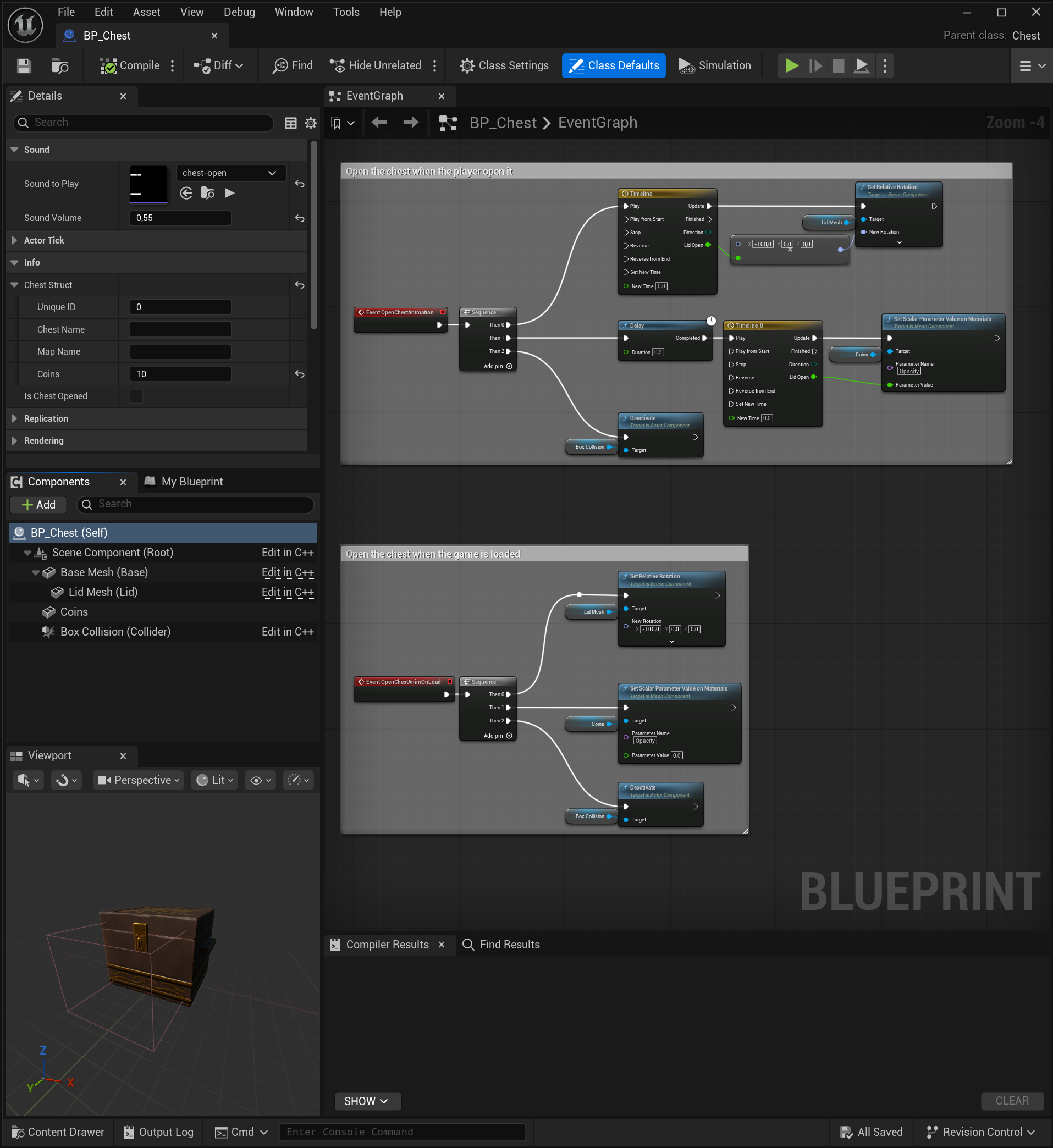Click the eject from player button
Screen dimensions: 1053x1148
[862, 65]
